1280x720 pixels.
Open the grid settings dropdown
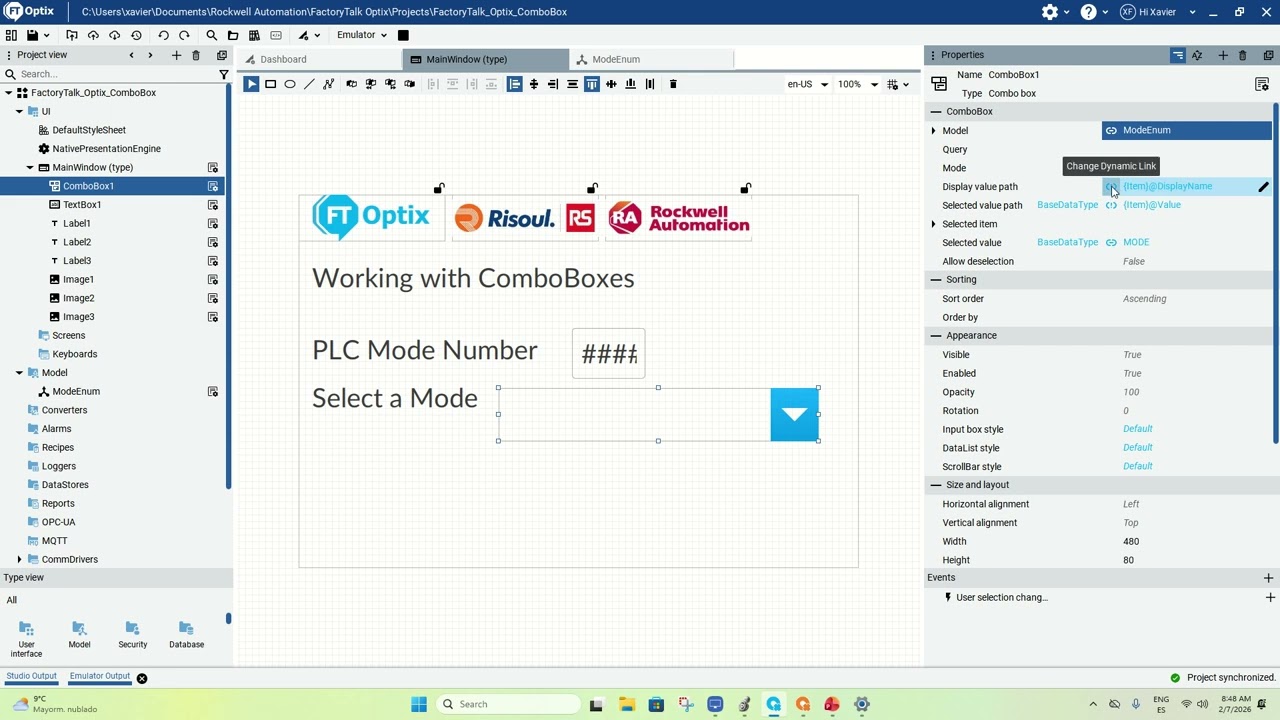pos(898,84)
